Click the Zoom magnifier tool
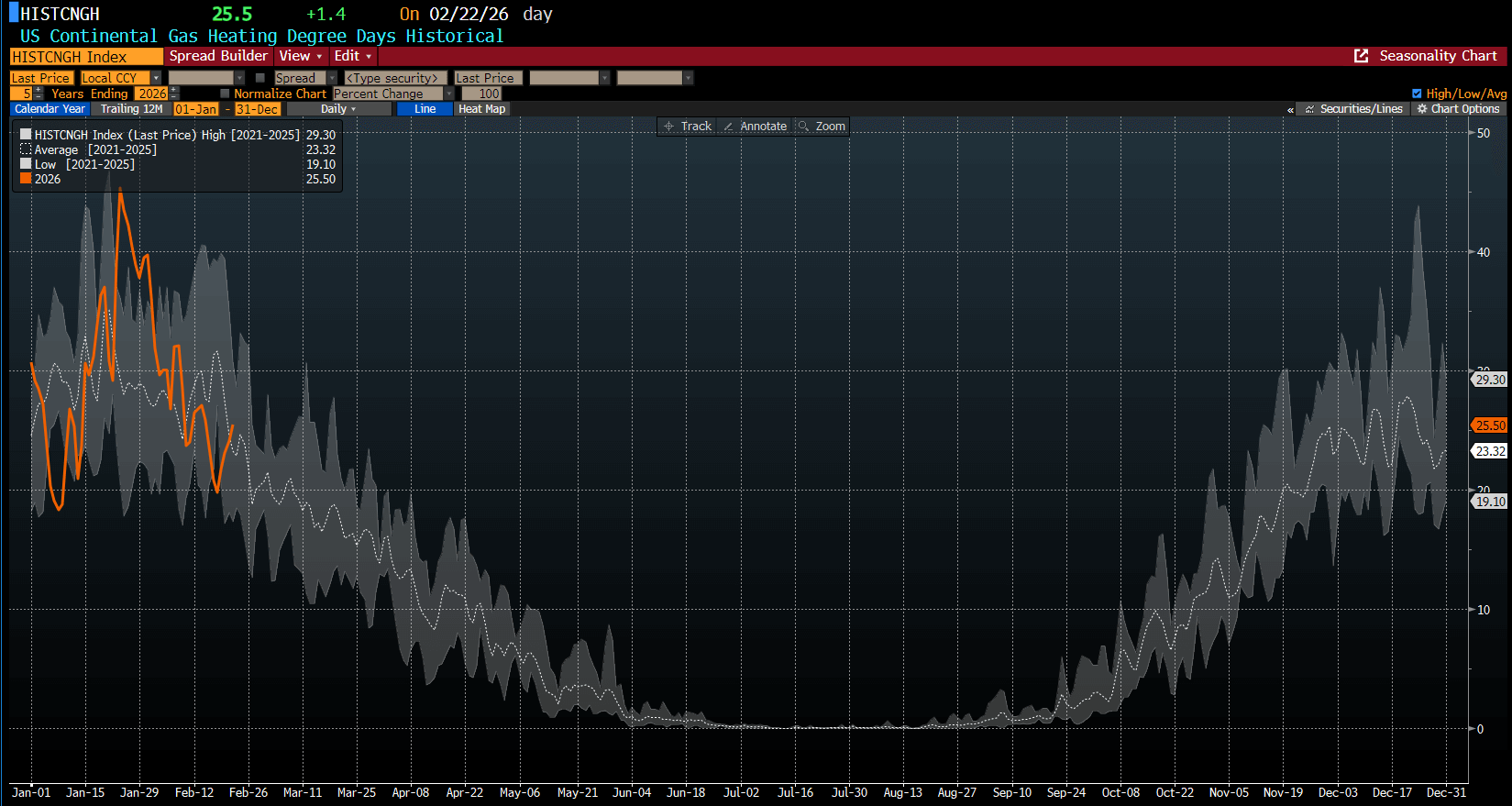The height and width of the screenshot is (806, 1512). [822, 127]
